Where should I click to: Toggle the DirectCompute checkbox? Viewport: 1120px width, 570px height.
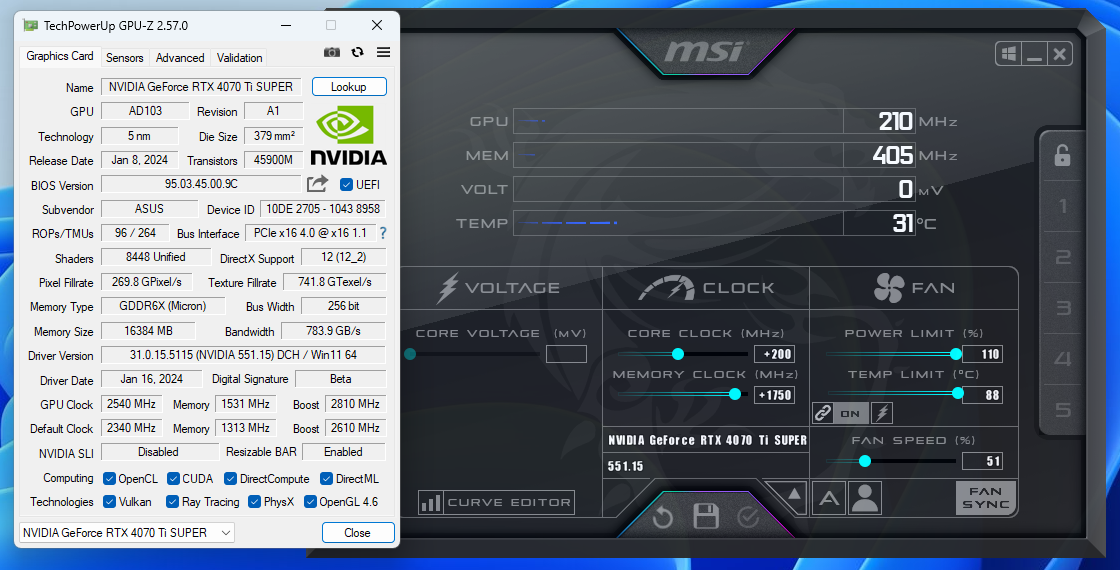(230, 479)
